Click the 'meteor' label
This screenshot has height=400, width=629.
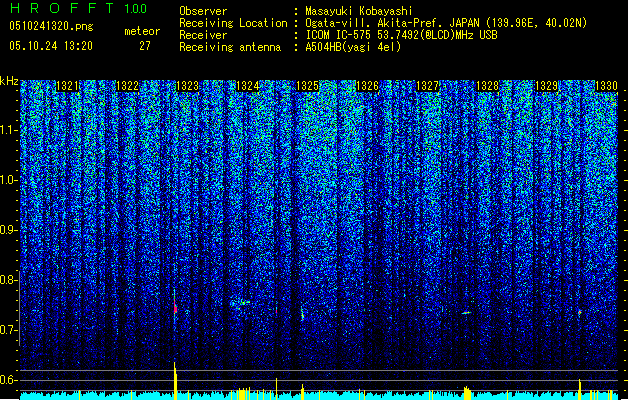[x=142, y=31]
